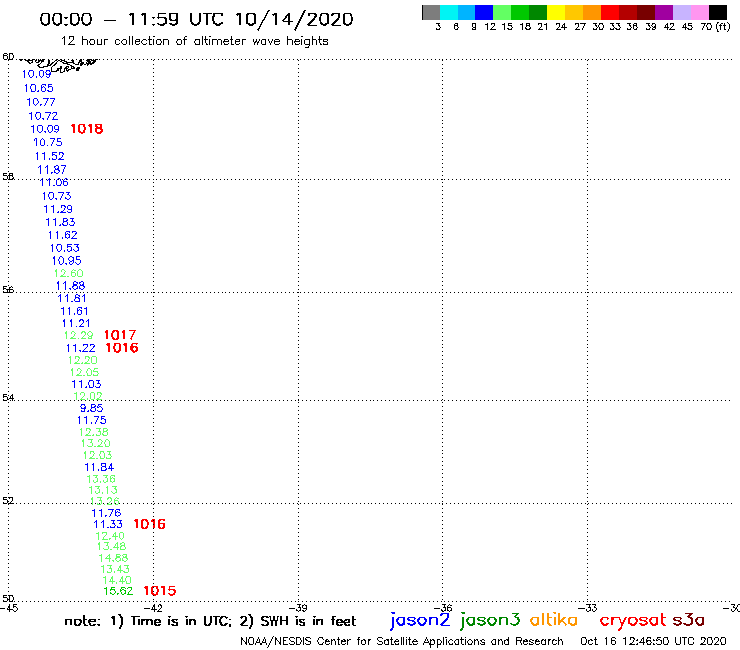Click the wave height value 12.29
This screenshot has height=650, width=740.
79,335
